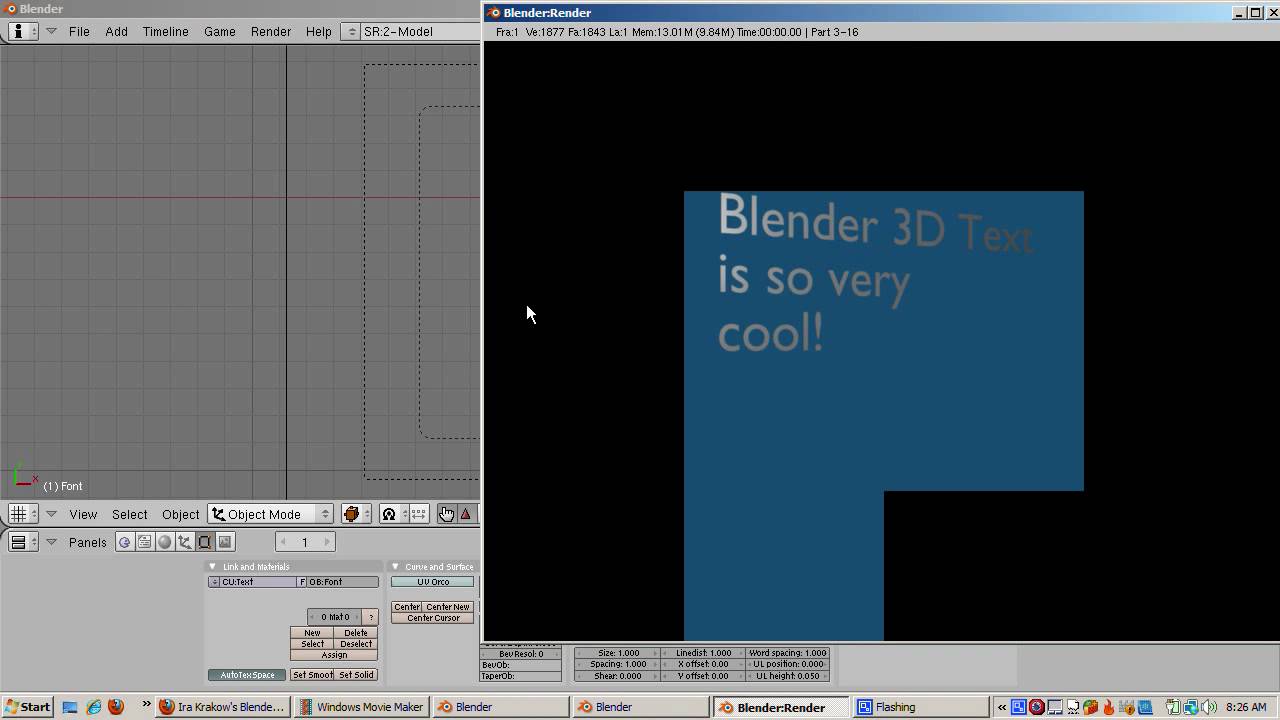
Task: Toggle move object centers only icon
Action: pyautogui.click(x=418, y=514)
